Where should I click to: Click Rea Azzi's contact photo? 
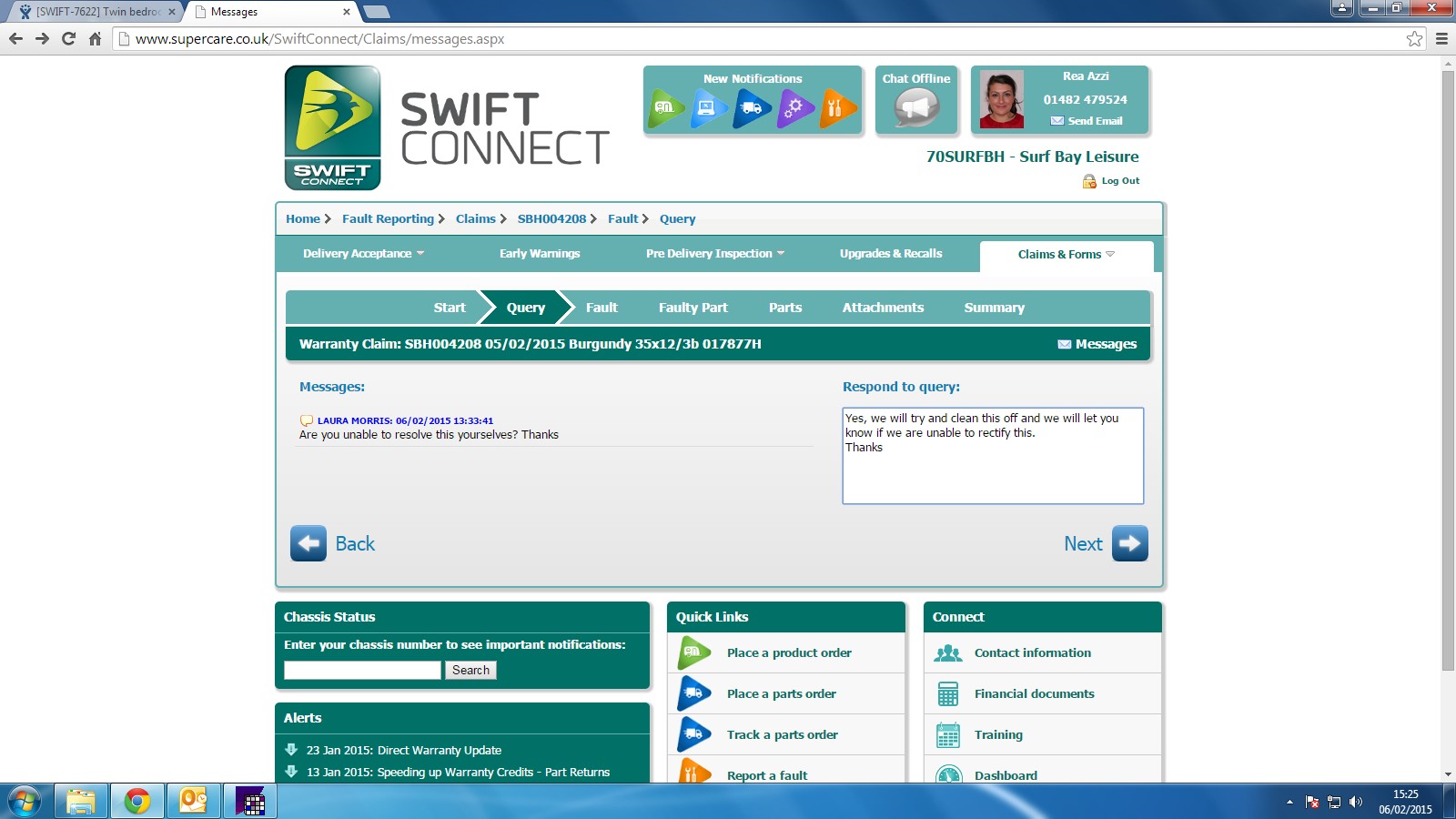(x=1002, y=99)
